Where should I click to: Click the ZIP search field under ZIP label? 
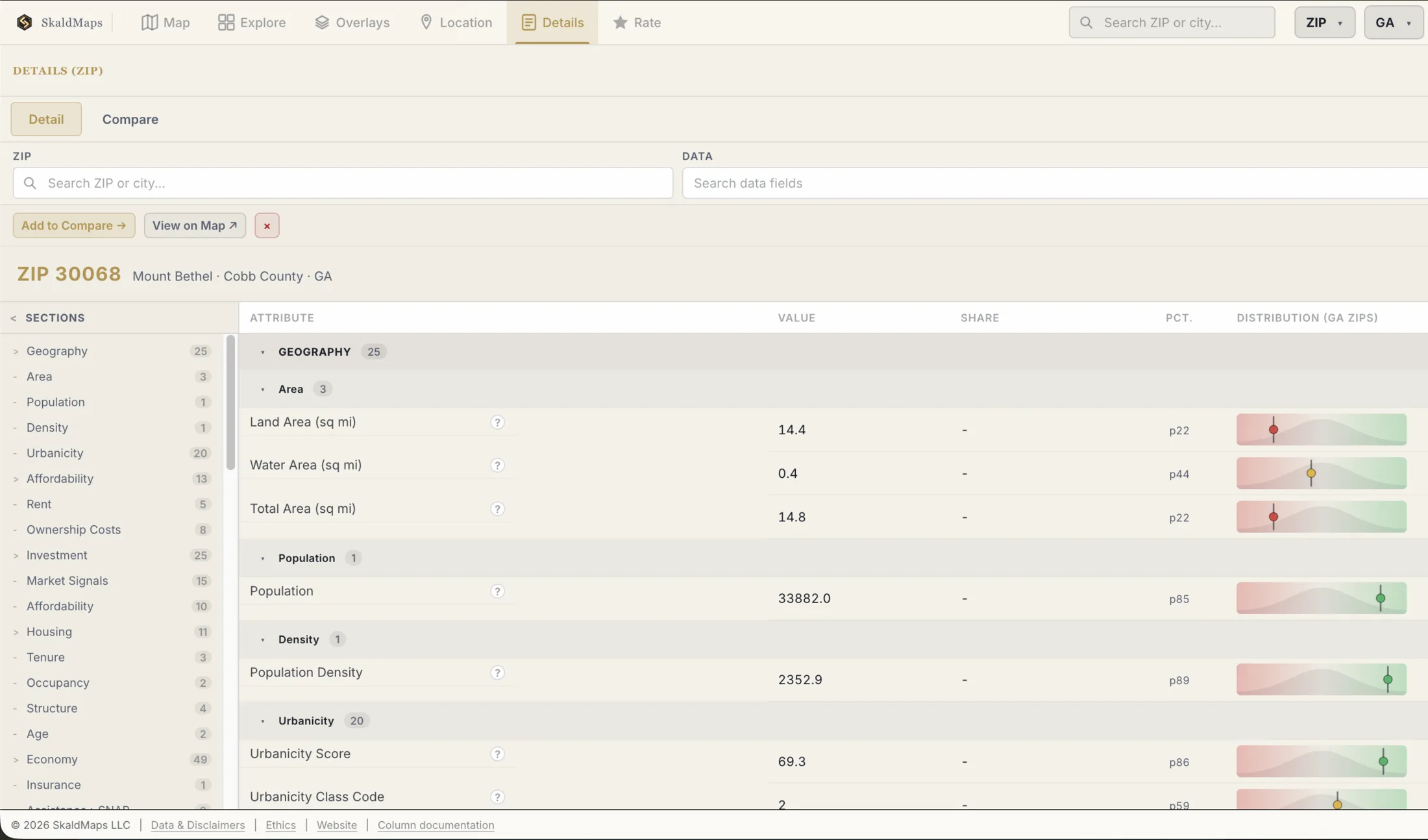pyautogui.click(x=343, y=183)
